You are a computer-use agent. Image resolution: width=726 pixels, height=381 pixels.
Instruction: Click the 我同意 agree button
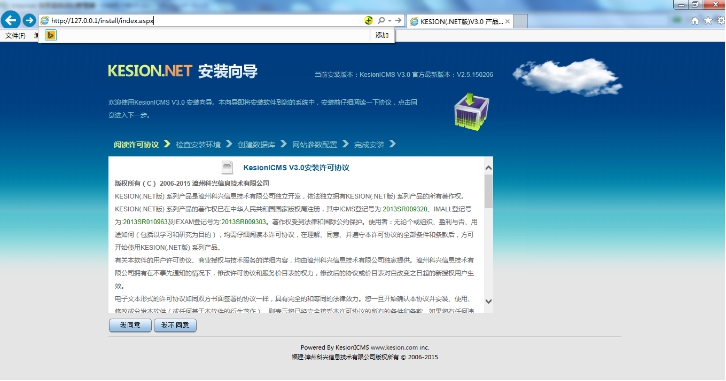tap(130, 325)
